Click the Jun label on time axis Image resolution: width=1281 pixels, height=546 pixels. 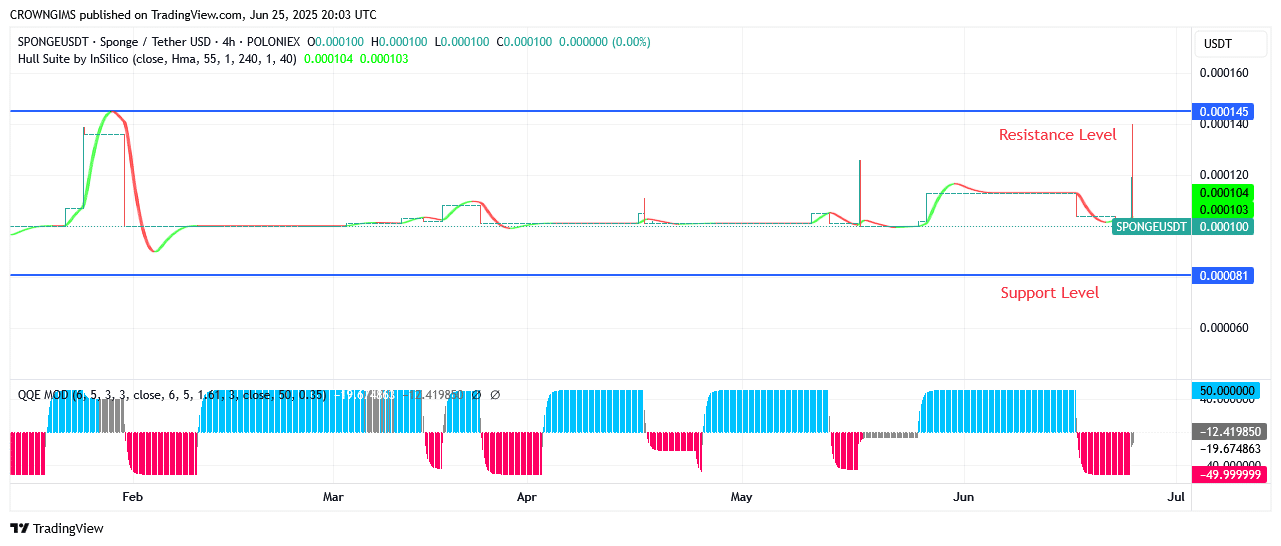click(964, 497)
